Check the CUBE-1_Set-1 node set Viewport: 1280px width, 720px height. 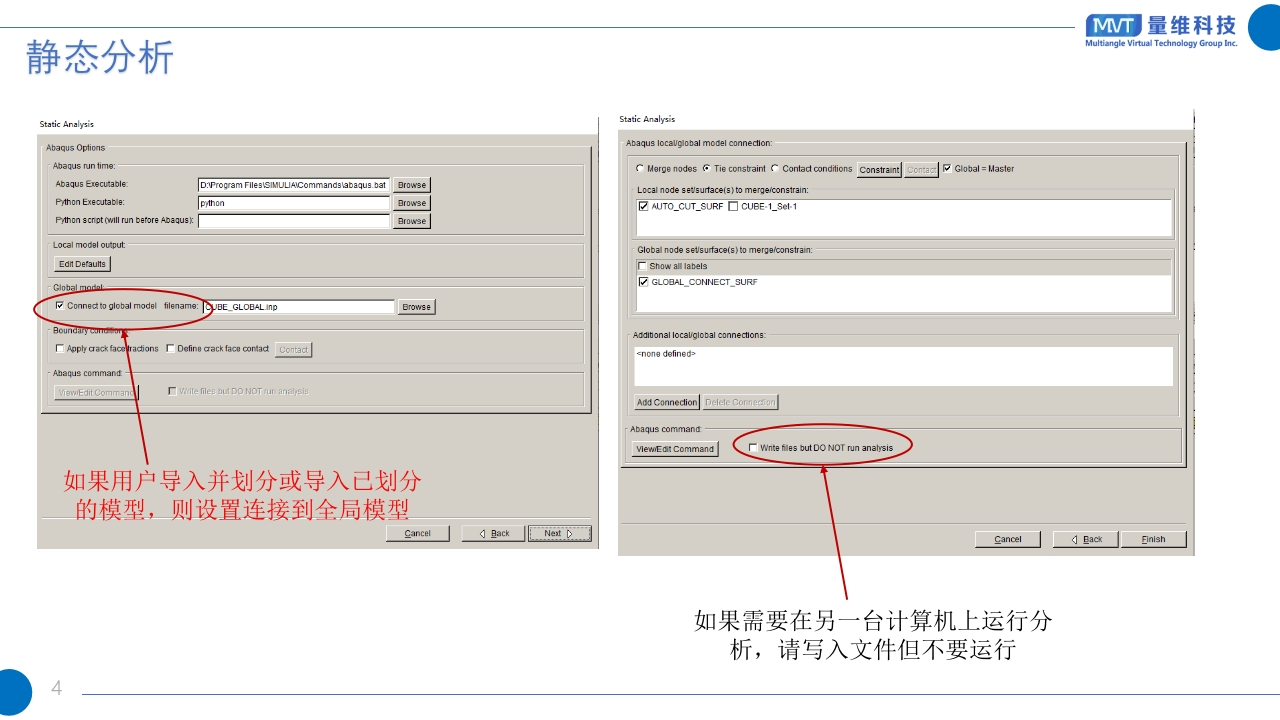coord(733,207)
